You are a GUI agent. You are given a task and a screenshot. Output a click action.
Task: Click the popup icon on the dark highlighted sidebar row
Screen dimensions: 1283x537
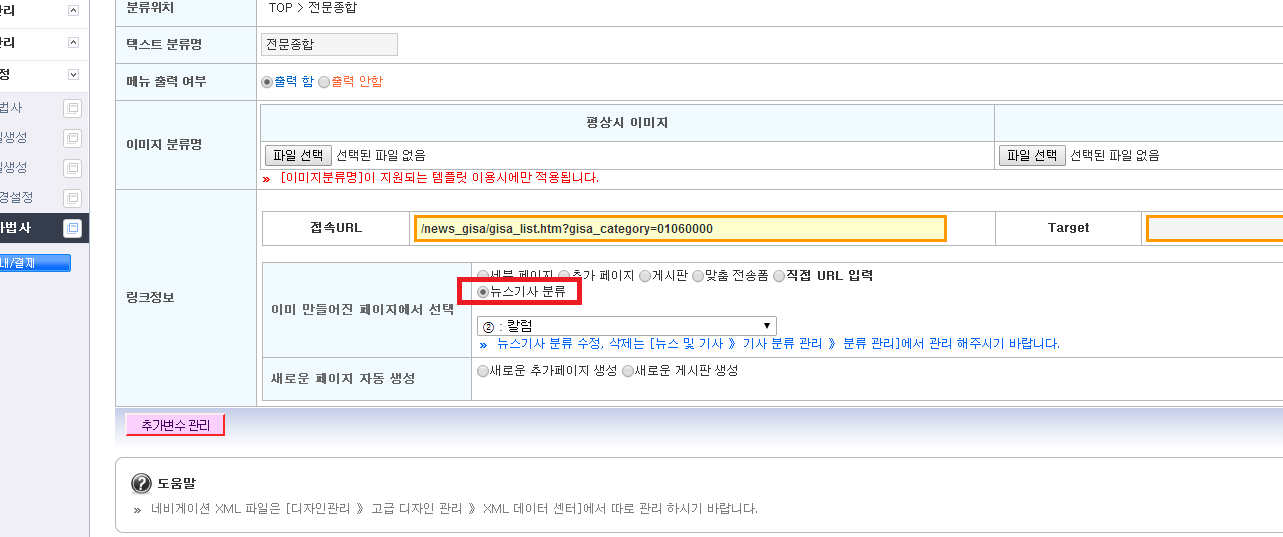click(72, 228)
